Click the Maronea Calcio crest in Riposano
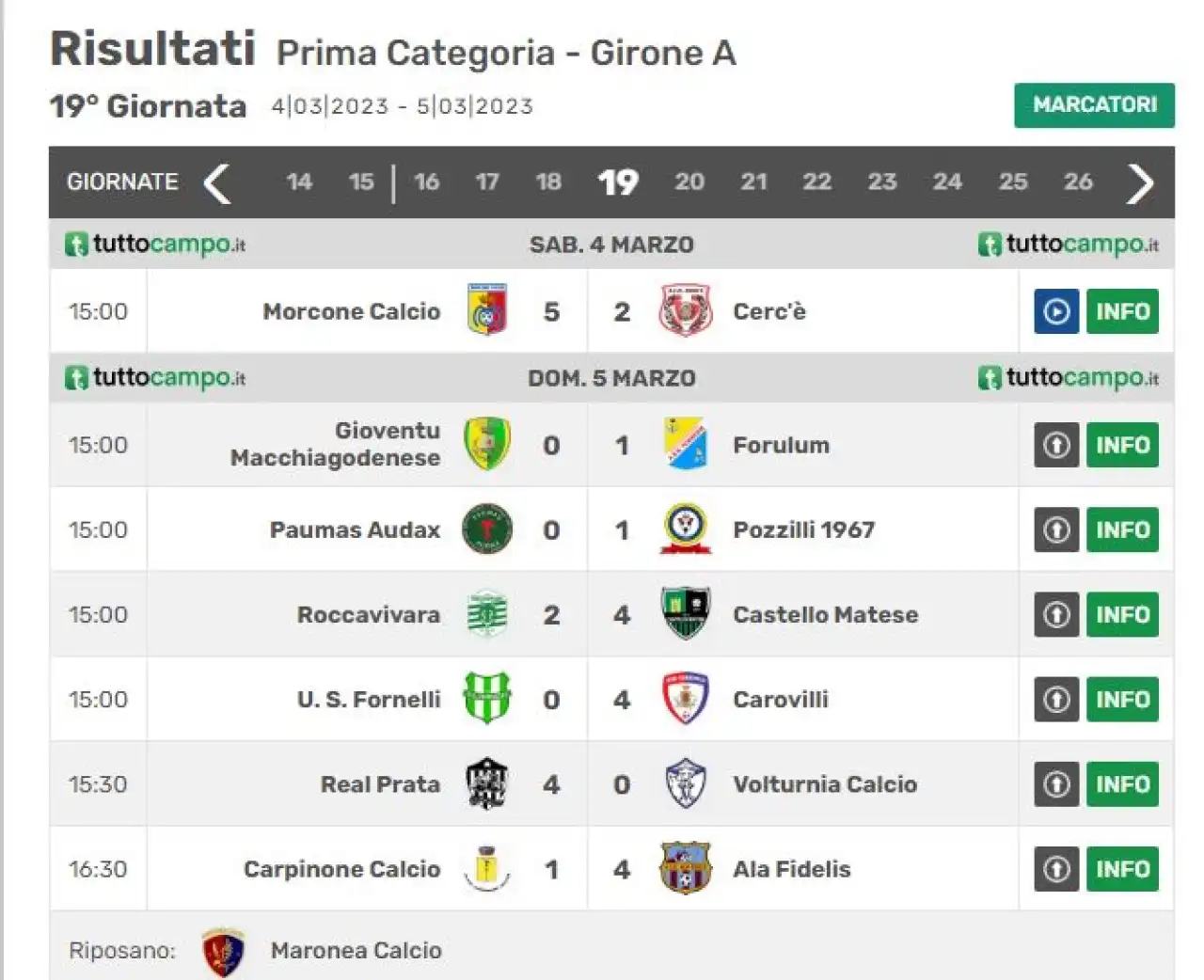The width and height of the screenshot is (1204, 980). click(x=224, y=952)
